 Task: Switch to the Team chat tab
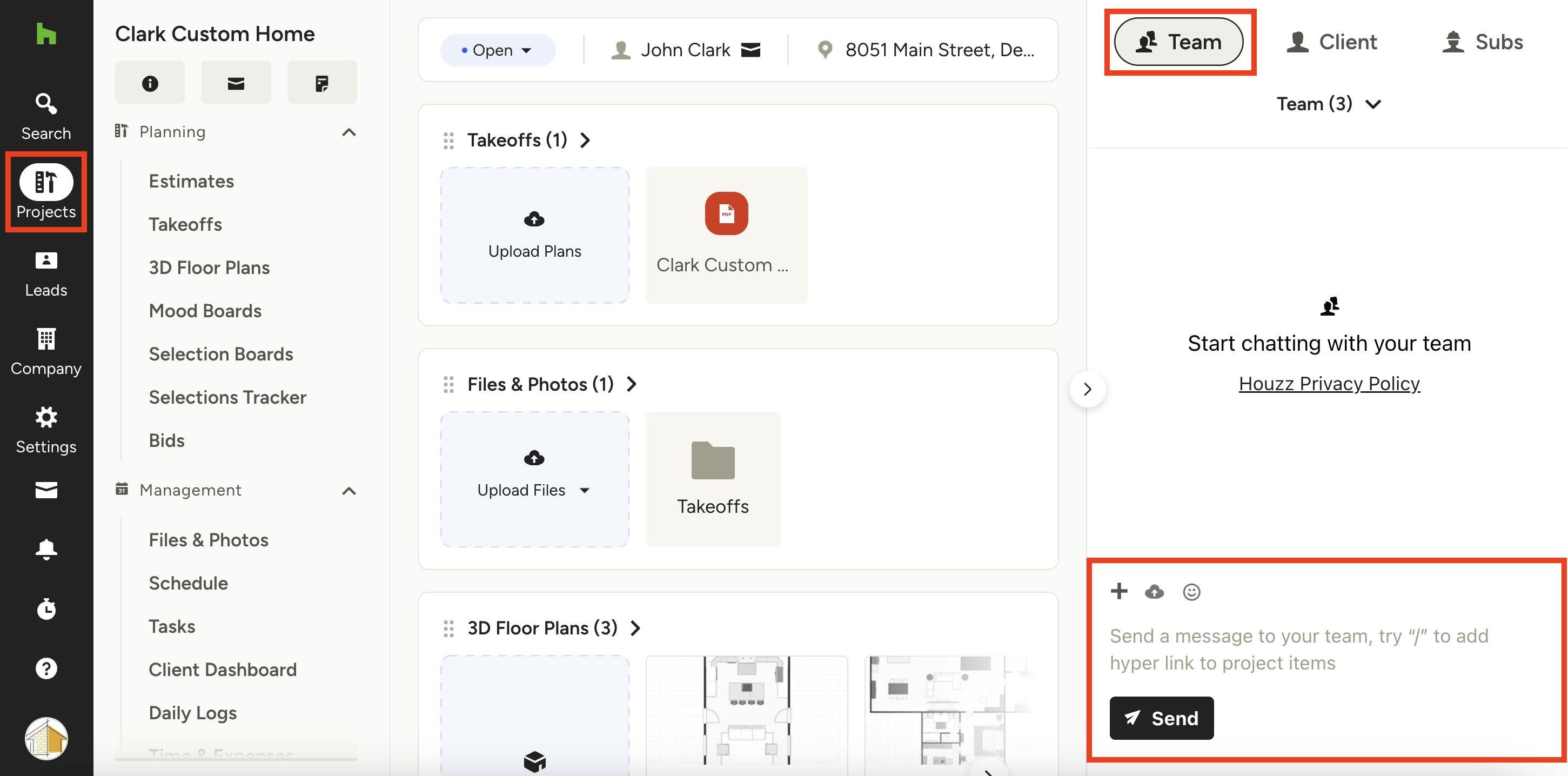(x=1178, y=42)
